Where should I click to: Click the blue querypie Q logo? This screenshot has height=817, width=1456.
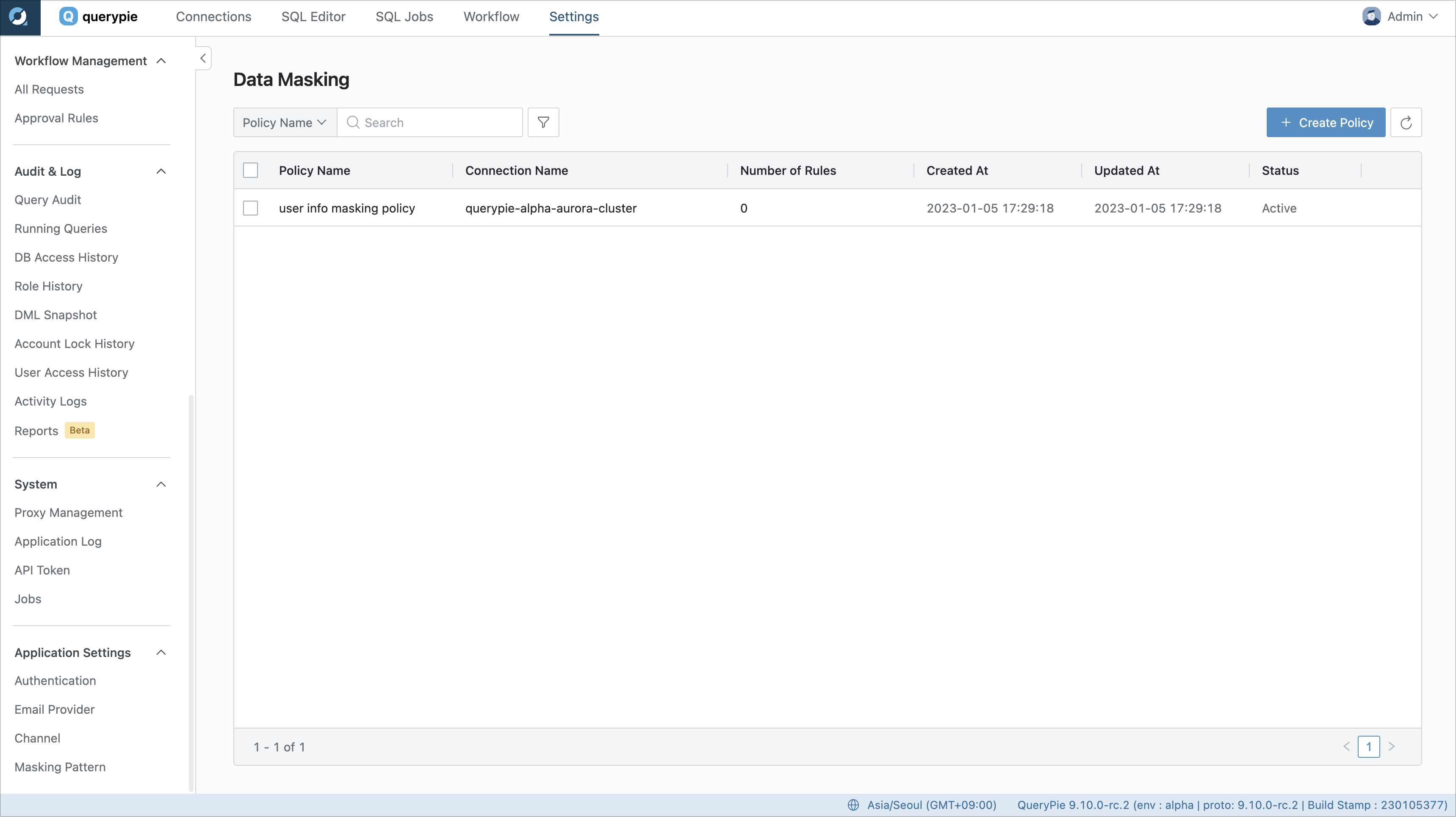pos(68,17)
